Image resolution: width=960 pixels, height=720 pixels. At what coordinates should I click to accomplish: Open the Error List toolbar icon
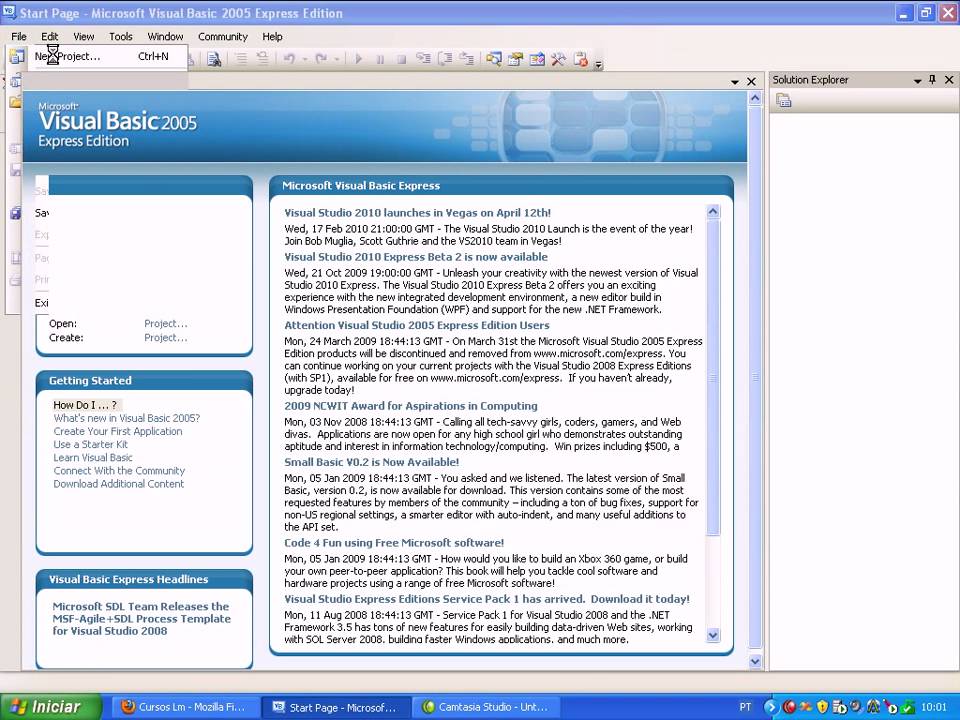point(580,59)
